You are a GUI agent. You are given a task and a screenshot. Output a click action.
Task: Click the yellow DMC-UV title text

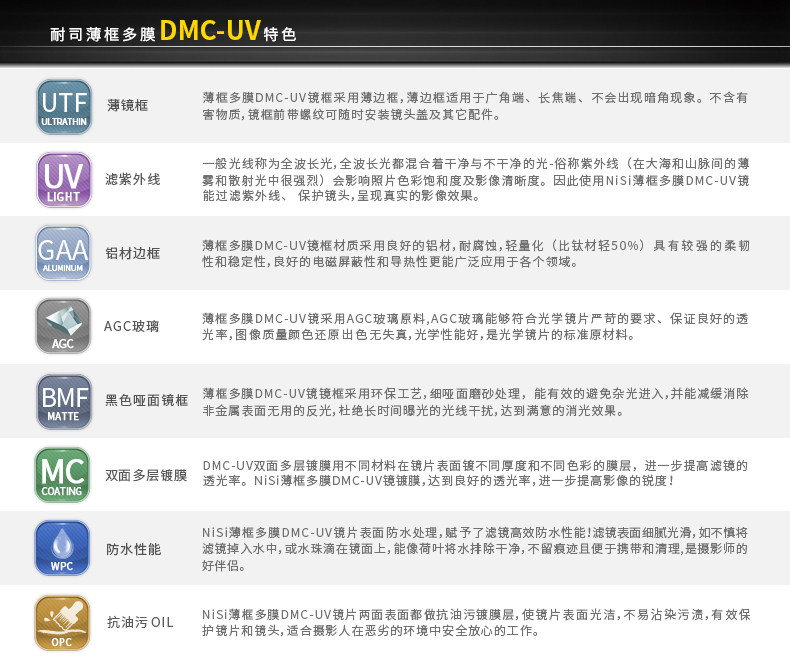click(210, 30)
